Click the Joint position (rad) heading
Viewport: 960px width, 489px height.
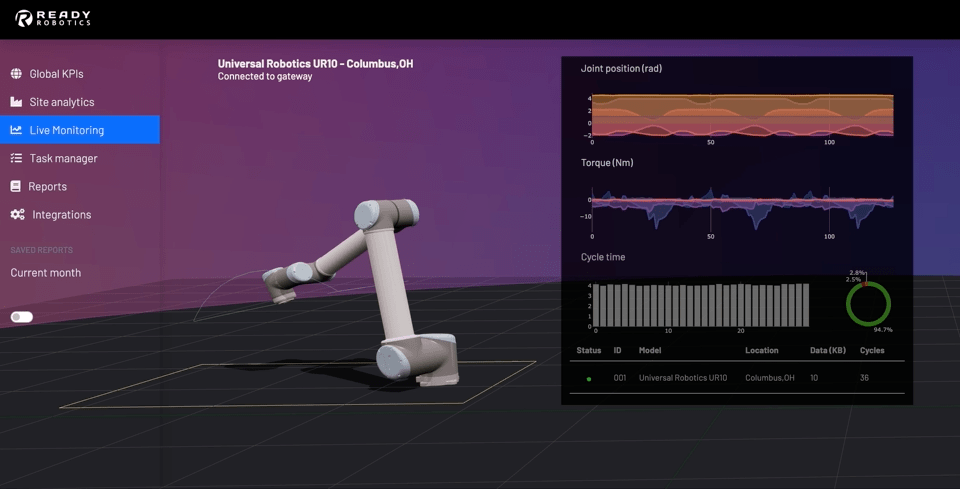(621, 69)
